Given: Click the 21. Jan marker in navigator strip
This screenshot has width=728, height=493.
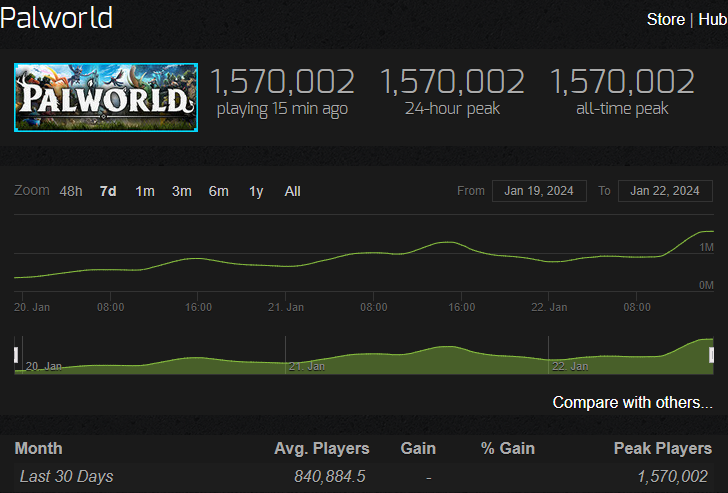Looking at the screenshot, I should click(x=307, y=367).
